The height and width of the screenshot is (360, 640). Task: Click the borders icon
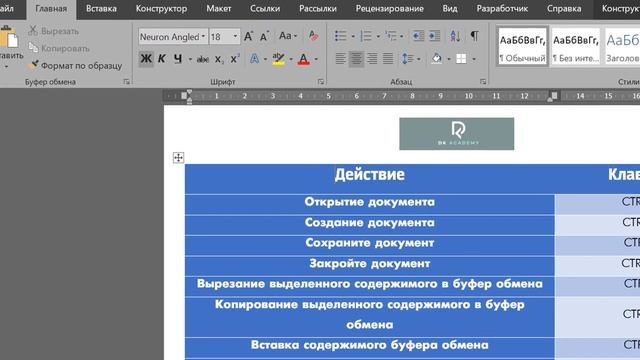click(x=461, y=59)
